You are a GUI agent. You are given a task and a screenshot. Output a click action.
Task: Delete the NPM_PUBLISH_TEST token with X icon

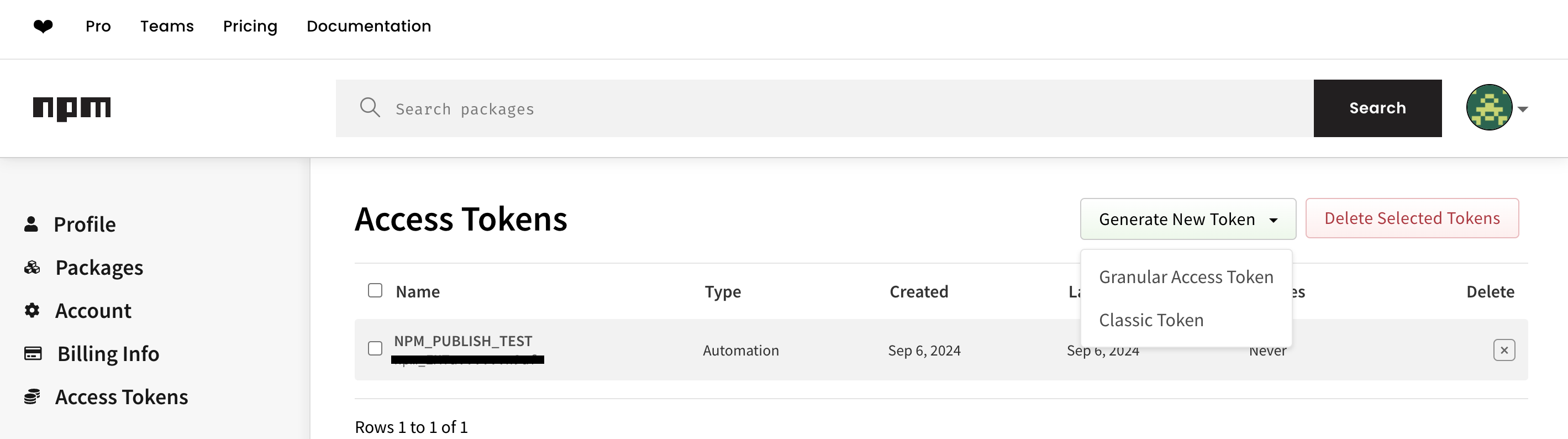1503,350
